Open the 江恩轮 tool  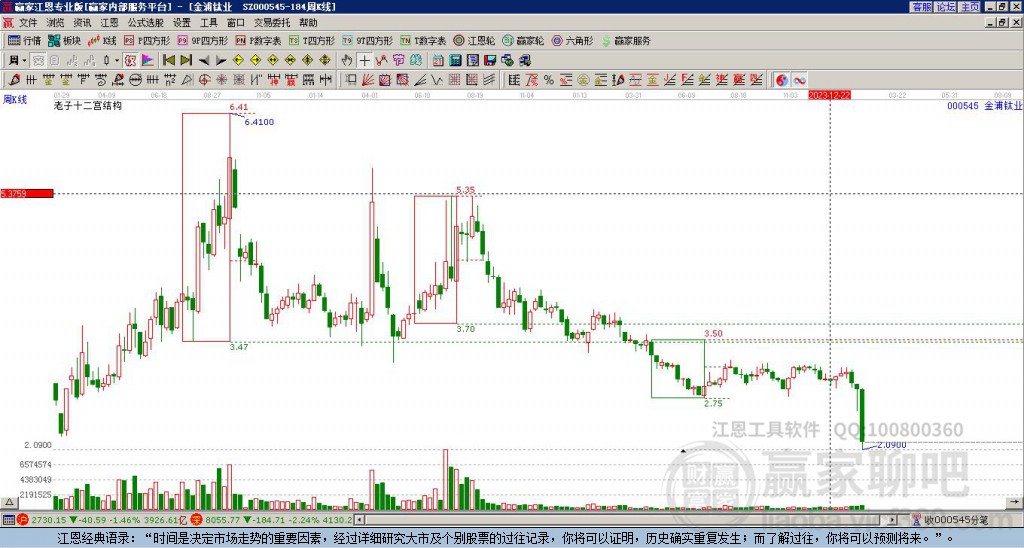pyautogui.click(x=474, y=40)
